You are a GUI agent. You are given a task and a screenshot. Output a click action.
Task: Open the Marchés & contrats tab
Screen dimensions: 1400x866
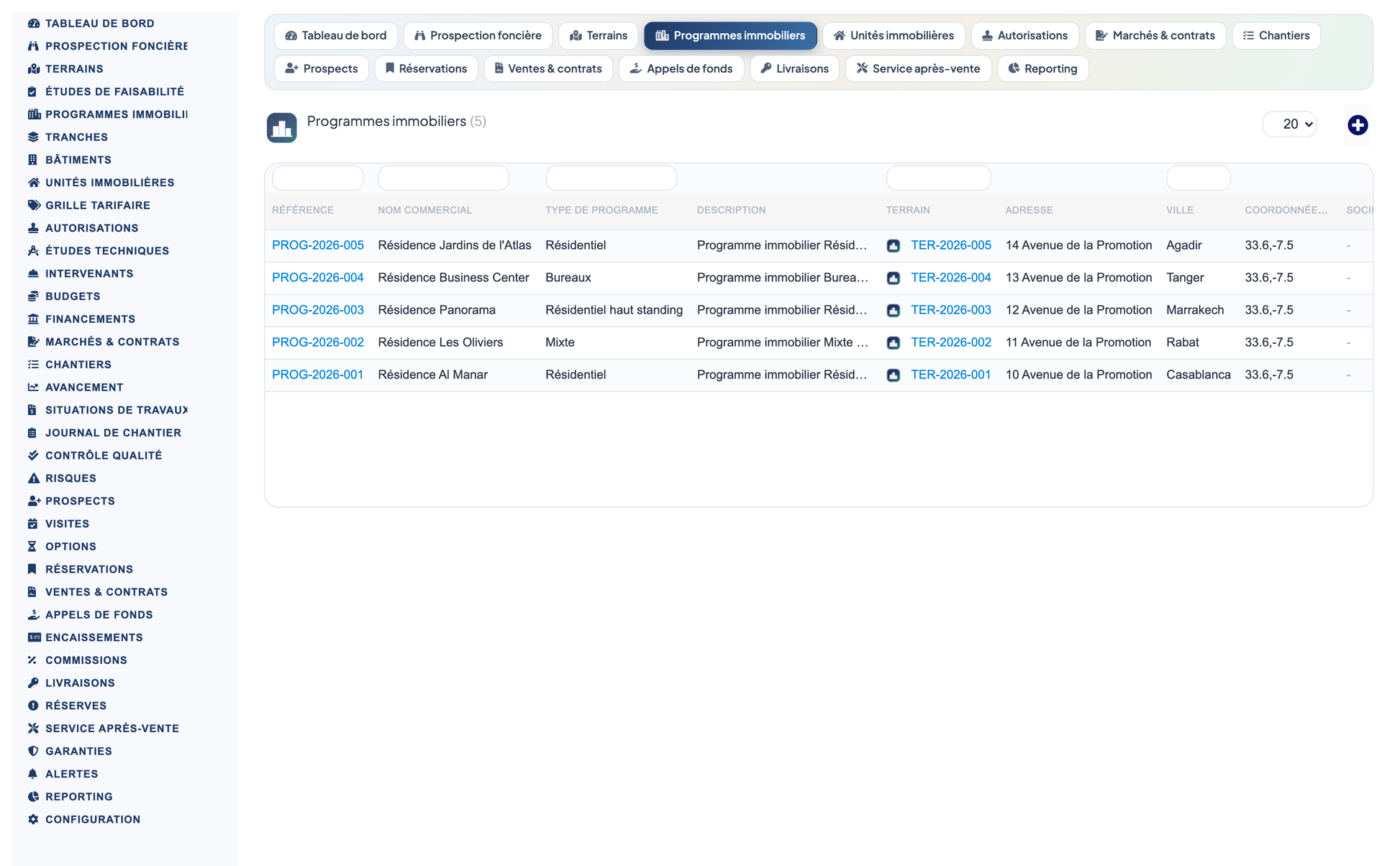point(1155,35)
